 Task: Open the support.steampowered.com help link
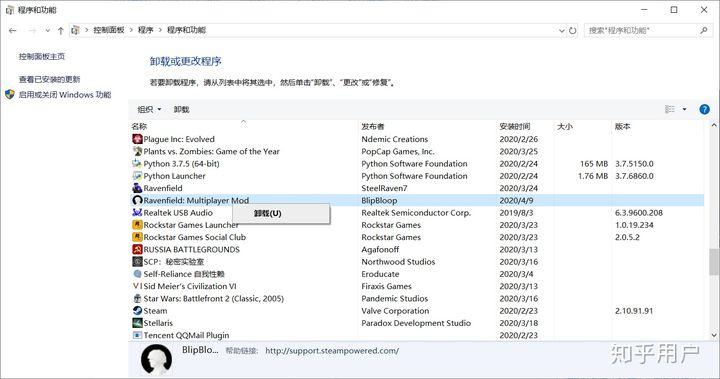[332, 351]
